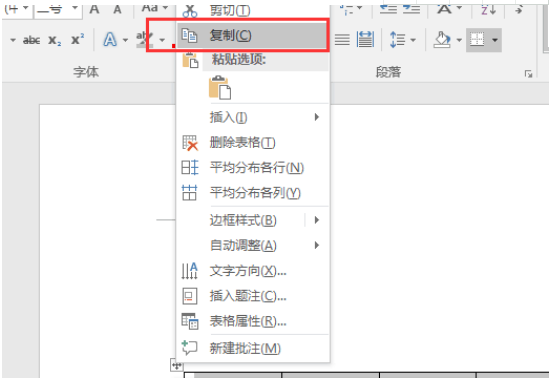This screenshot has width=553, height=382.
Task: Click the copy icon beside 复制(C)
Action: (x=189, y=35)
